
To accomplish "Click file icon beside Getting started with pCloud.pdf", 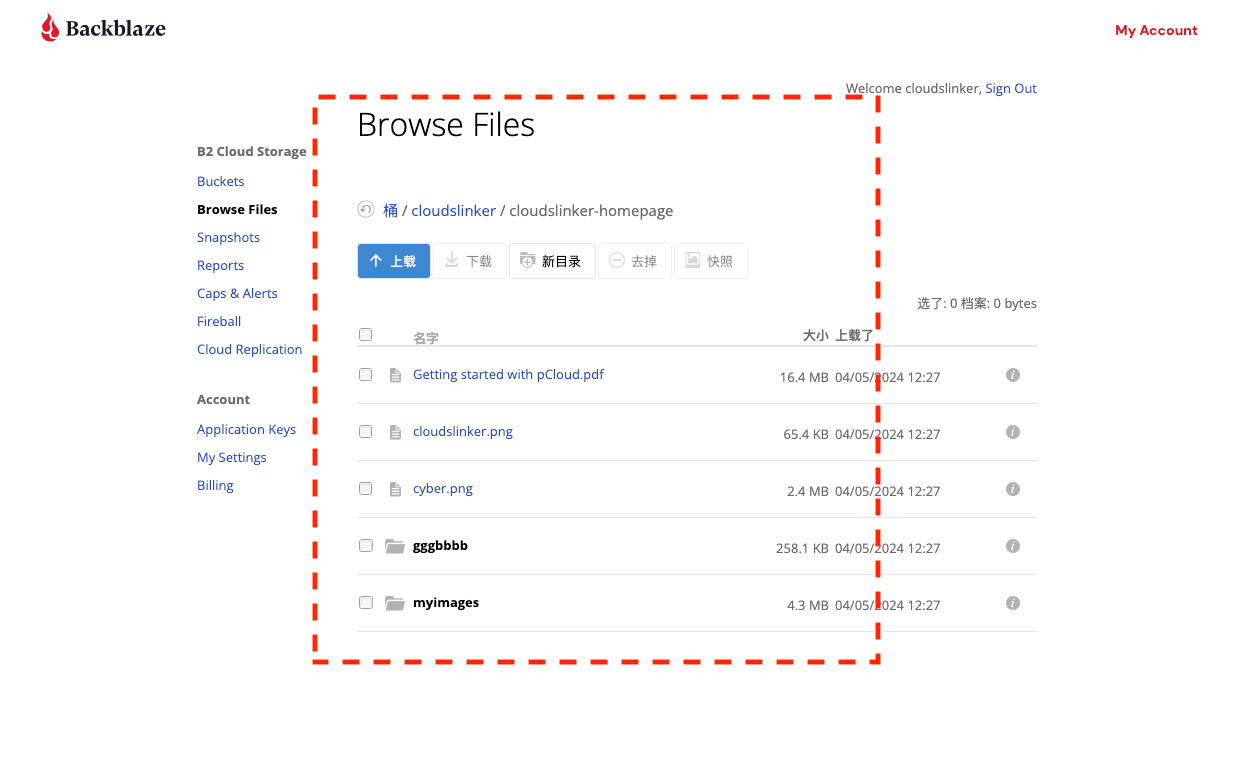I will tap(395, 375).
